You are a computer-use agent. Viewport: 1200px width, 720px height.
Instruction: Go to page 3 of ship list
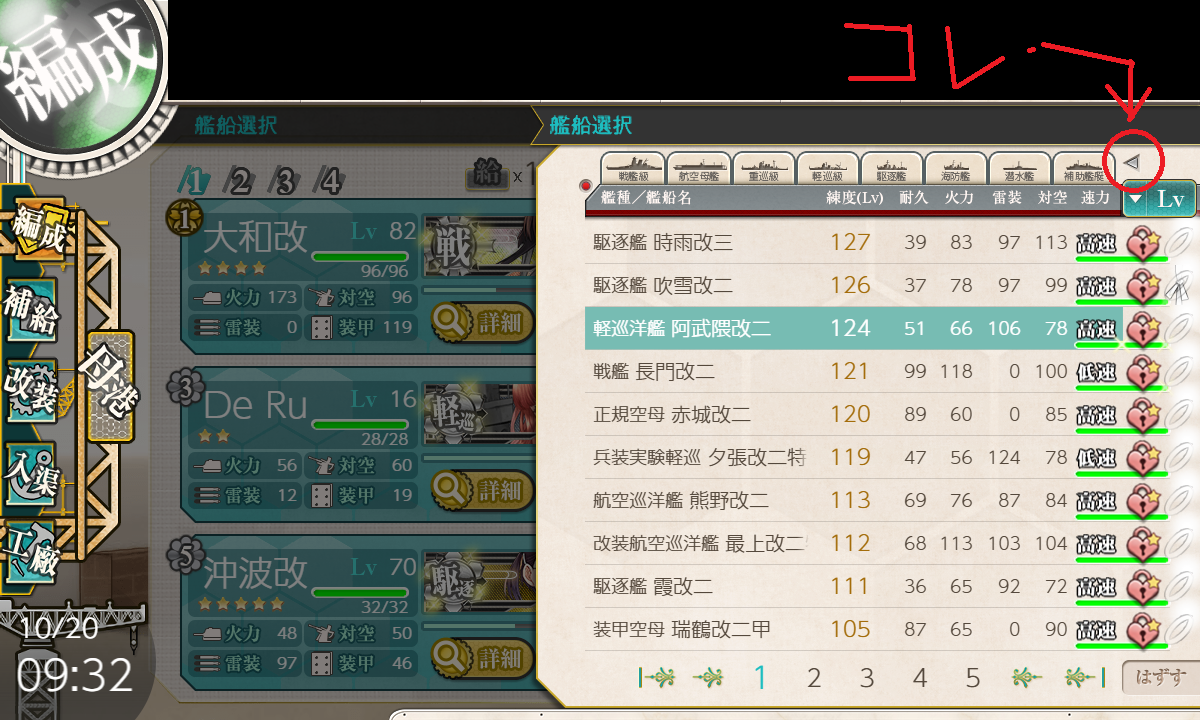click(867, 678)
